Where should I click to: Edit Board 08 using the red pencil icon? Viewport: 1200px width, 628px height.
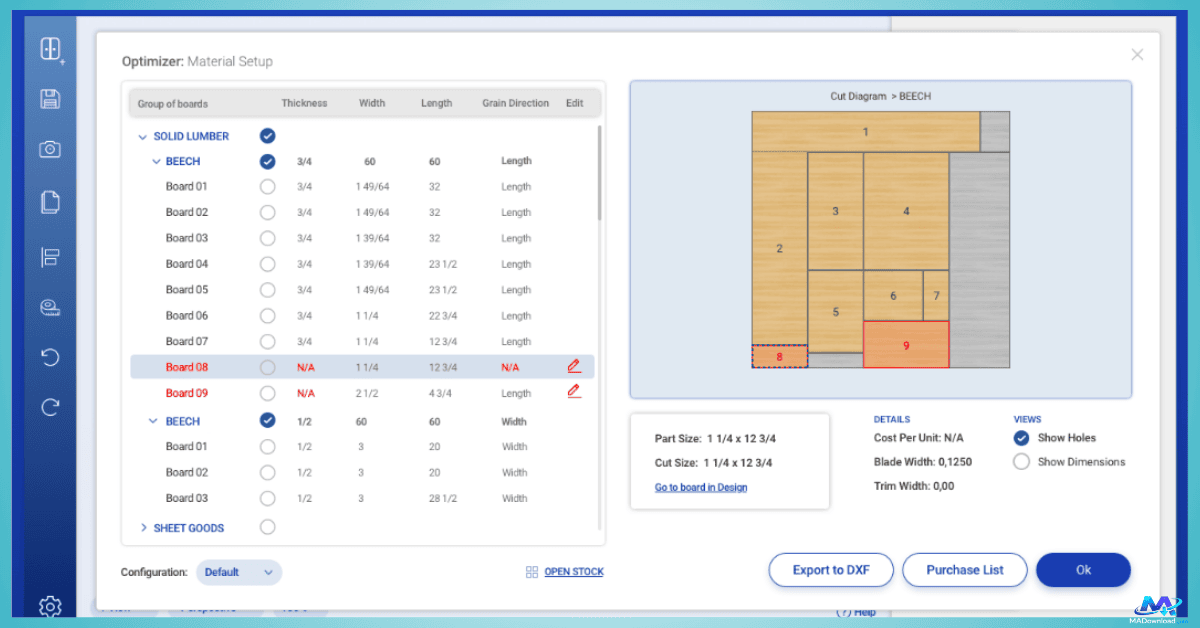click(573, 366)
